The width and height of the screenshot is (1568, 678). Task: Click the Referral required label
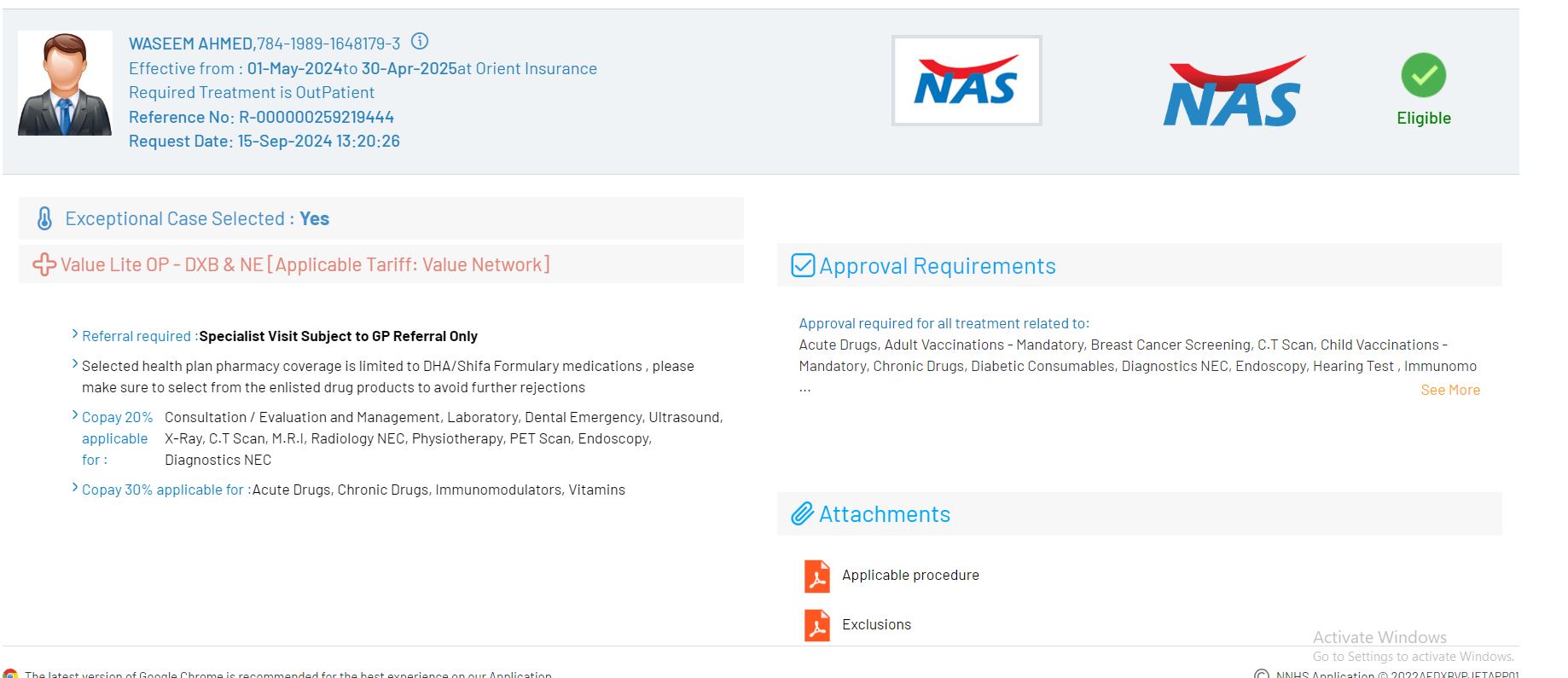click(140, 336)
